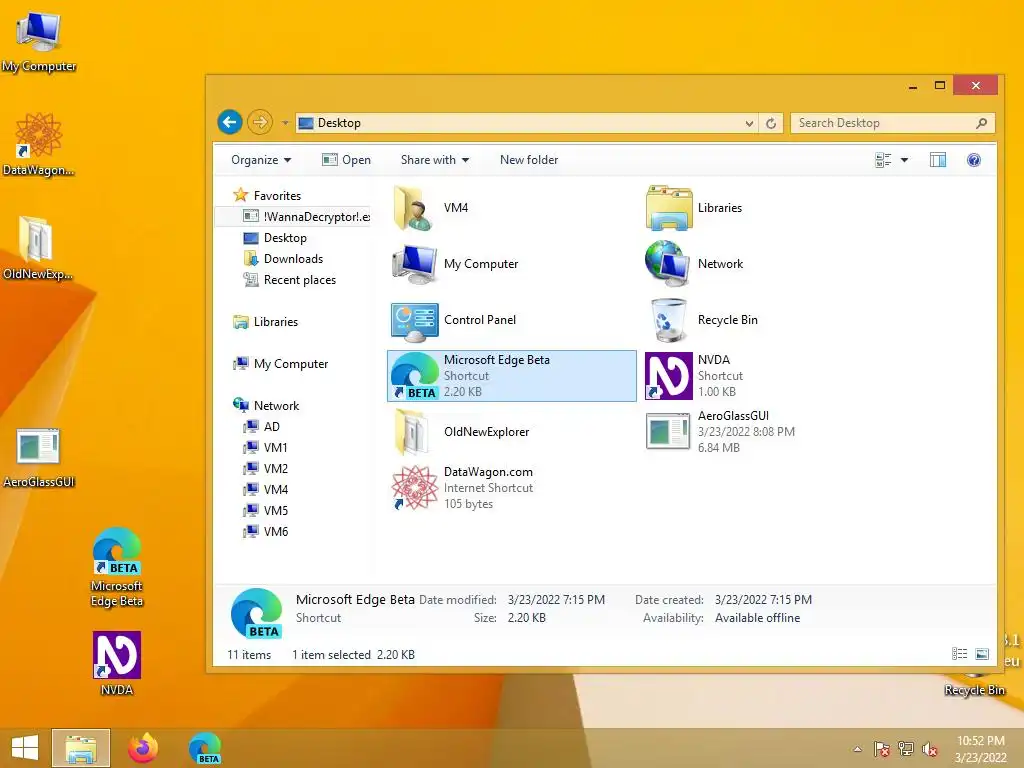Viewport: 1024px width, 768px height.
Task: Select OldNewExp folder on desktop
Action: (37, 247)
